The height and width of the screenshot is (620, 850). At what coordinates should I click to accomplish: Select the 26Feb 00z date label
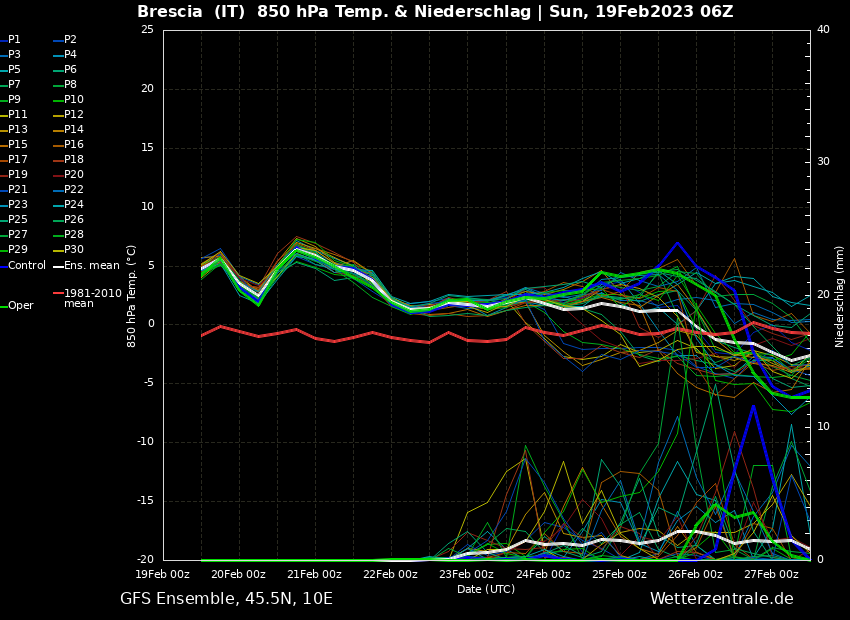[x=695, y=574]
